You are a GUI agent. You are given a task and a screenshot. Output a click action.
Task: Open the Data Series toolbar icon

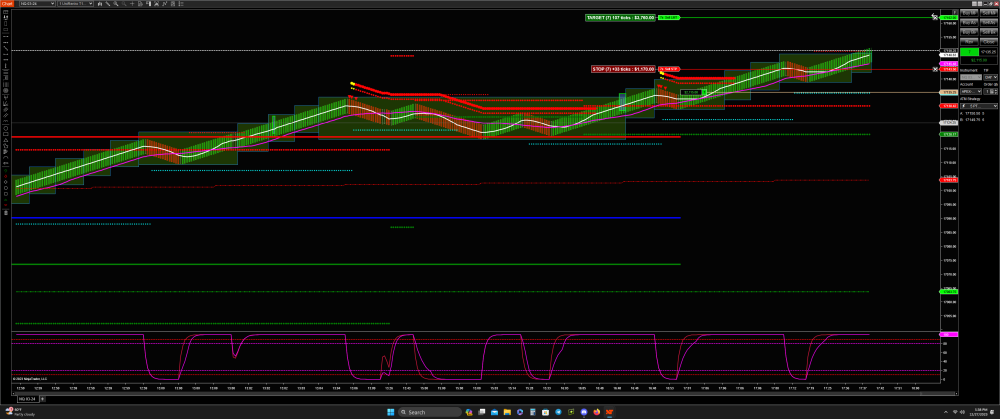100,4
